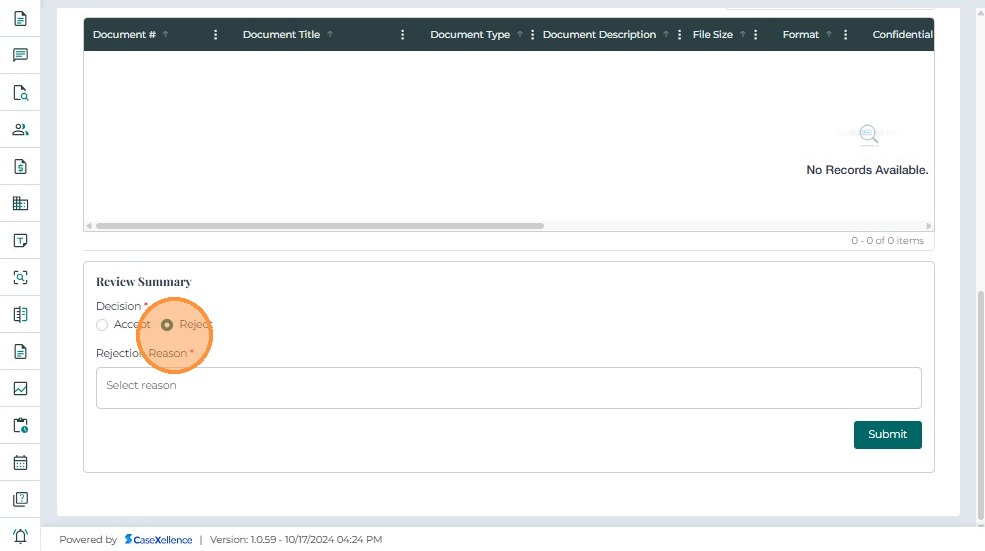The height and width of the screenshot is (551, 985).
Task: Open the document icon above the chat icon
Action: click(20, 19)
